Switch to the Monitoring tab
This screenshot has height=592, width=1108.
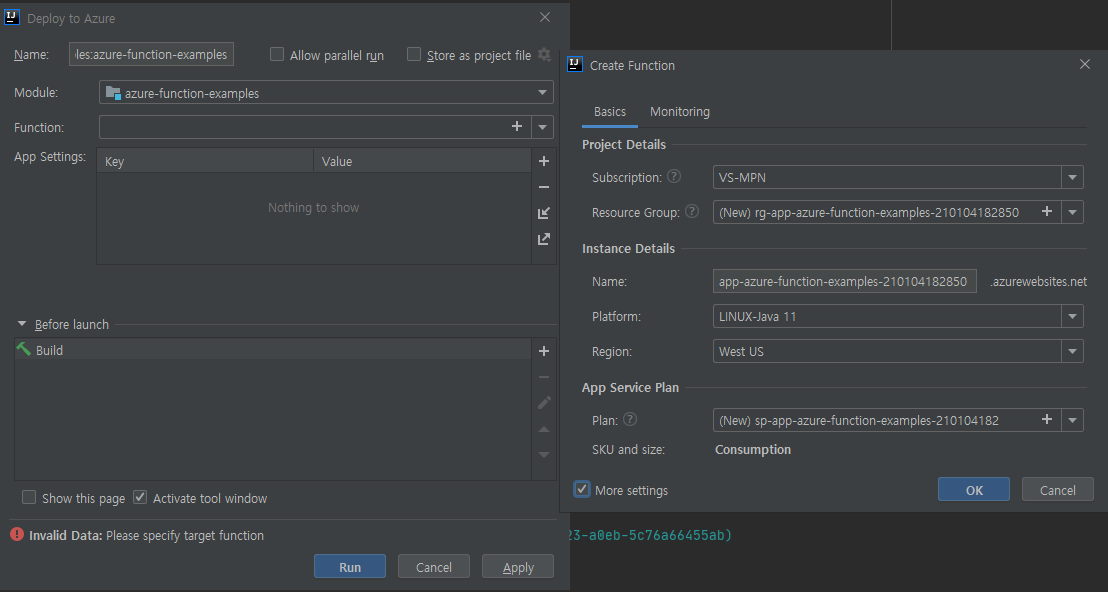(680, 112)
